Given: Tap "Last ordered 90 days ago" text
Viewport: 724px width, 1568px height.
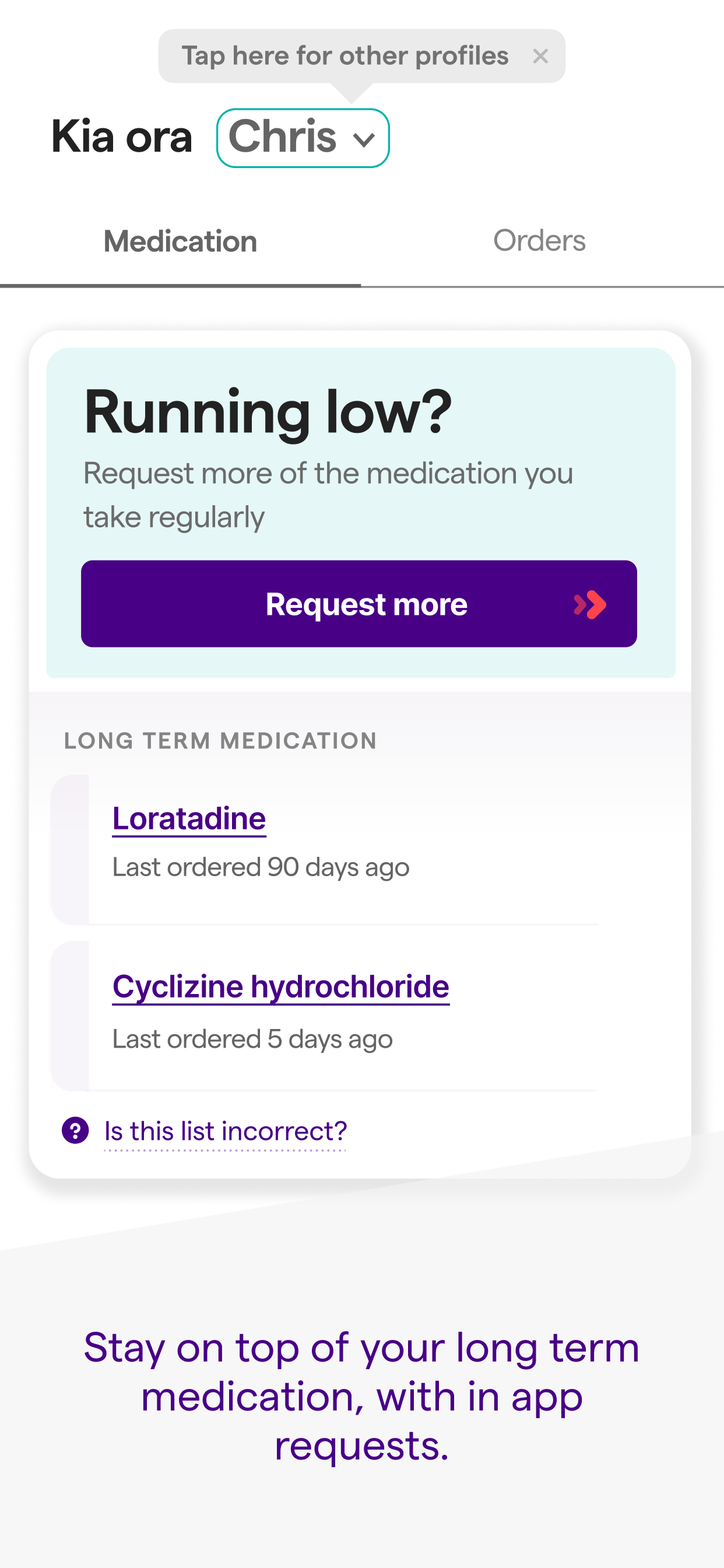Looking at the screenshot, I should tap(261, 867).
